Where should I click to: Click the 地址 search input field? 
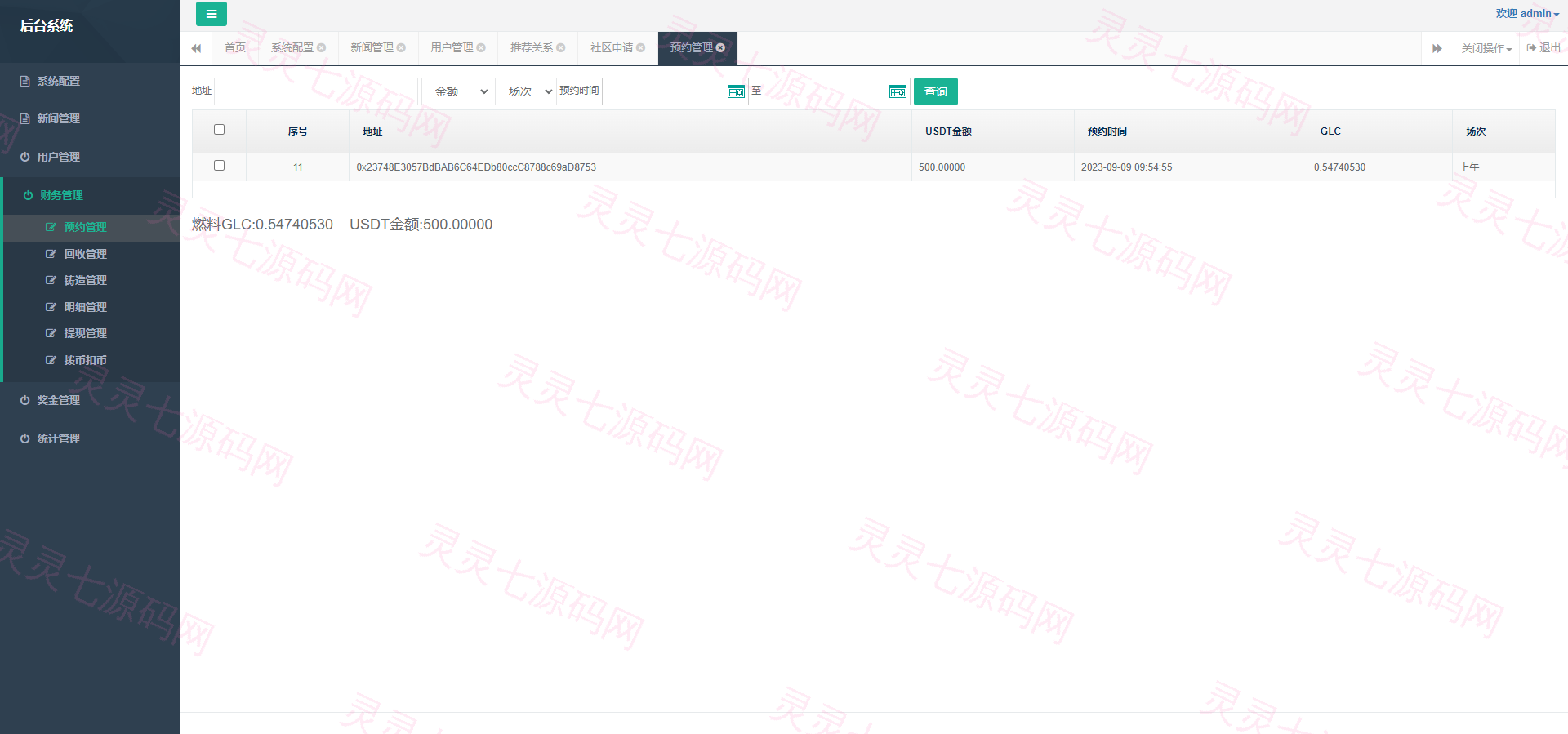tap(316, 91)
